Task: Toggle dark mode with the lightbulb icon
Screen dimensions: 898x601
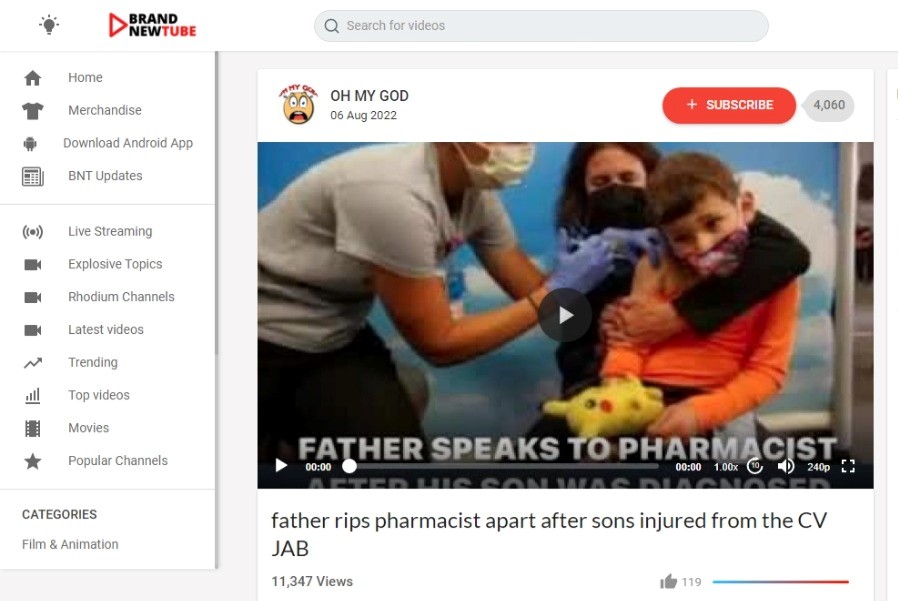Action: click(x=49, y=25)
